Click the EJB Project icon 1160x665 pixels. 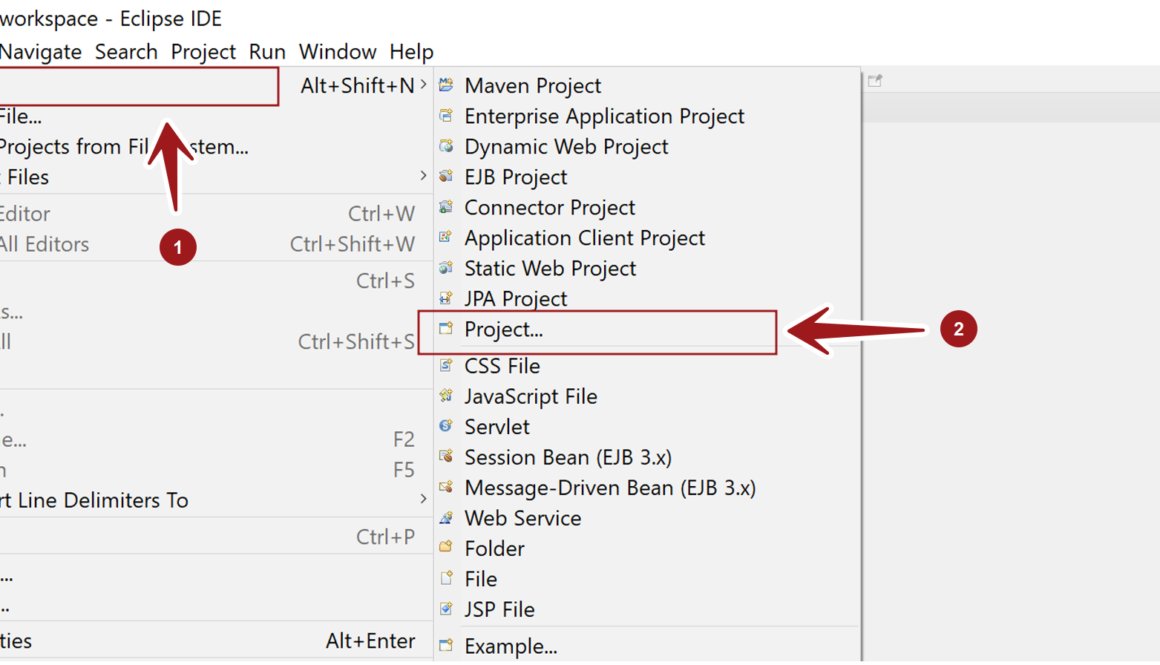click(x=446, y=177)
